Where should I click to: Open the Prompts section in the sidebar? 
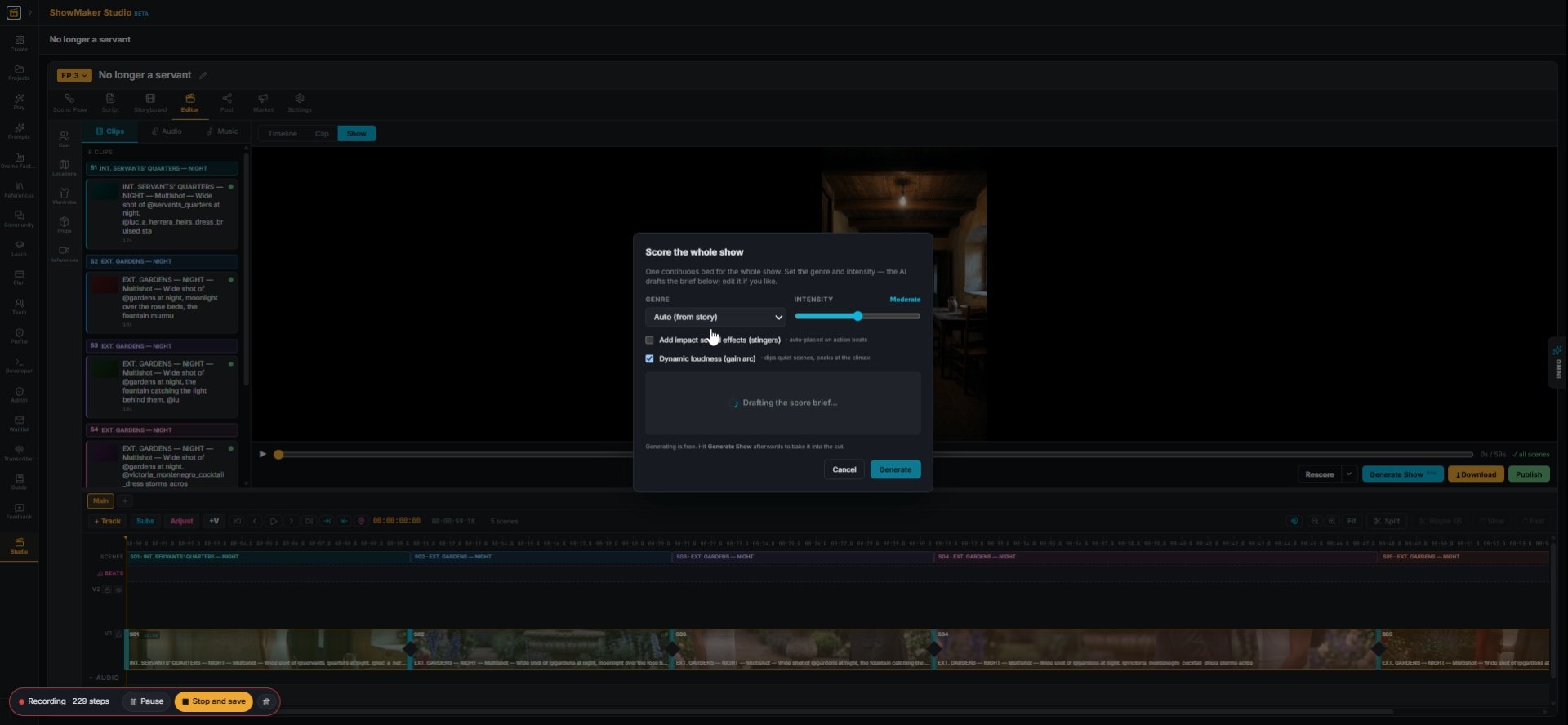[19, 131]
